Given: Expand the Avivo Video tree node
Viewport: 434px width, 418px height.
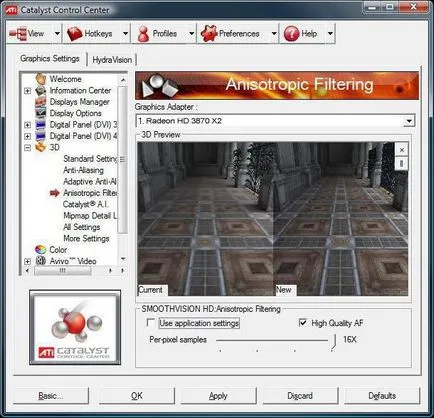Looking at the screenshot, I should (28, 261).
